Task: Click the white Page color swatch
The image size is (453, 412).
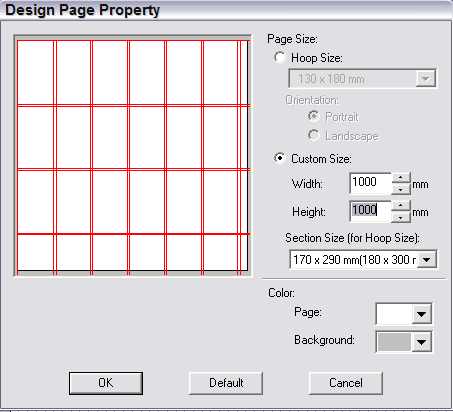Action: tap(394, 314)
